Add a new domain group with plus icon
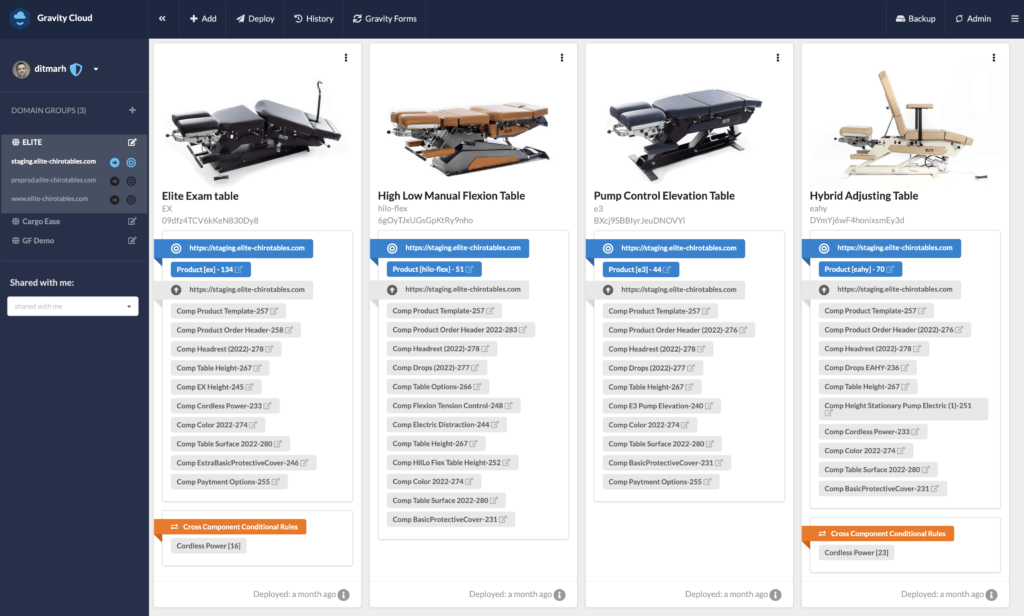1024x616 pixels. 132,110
